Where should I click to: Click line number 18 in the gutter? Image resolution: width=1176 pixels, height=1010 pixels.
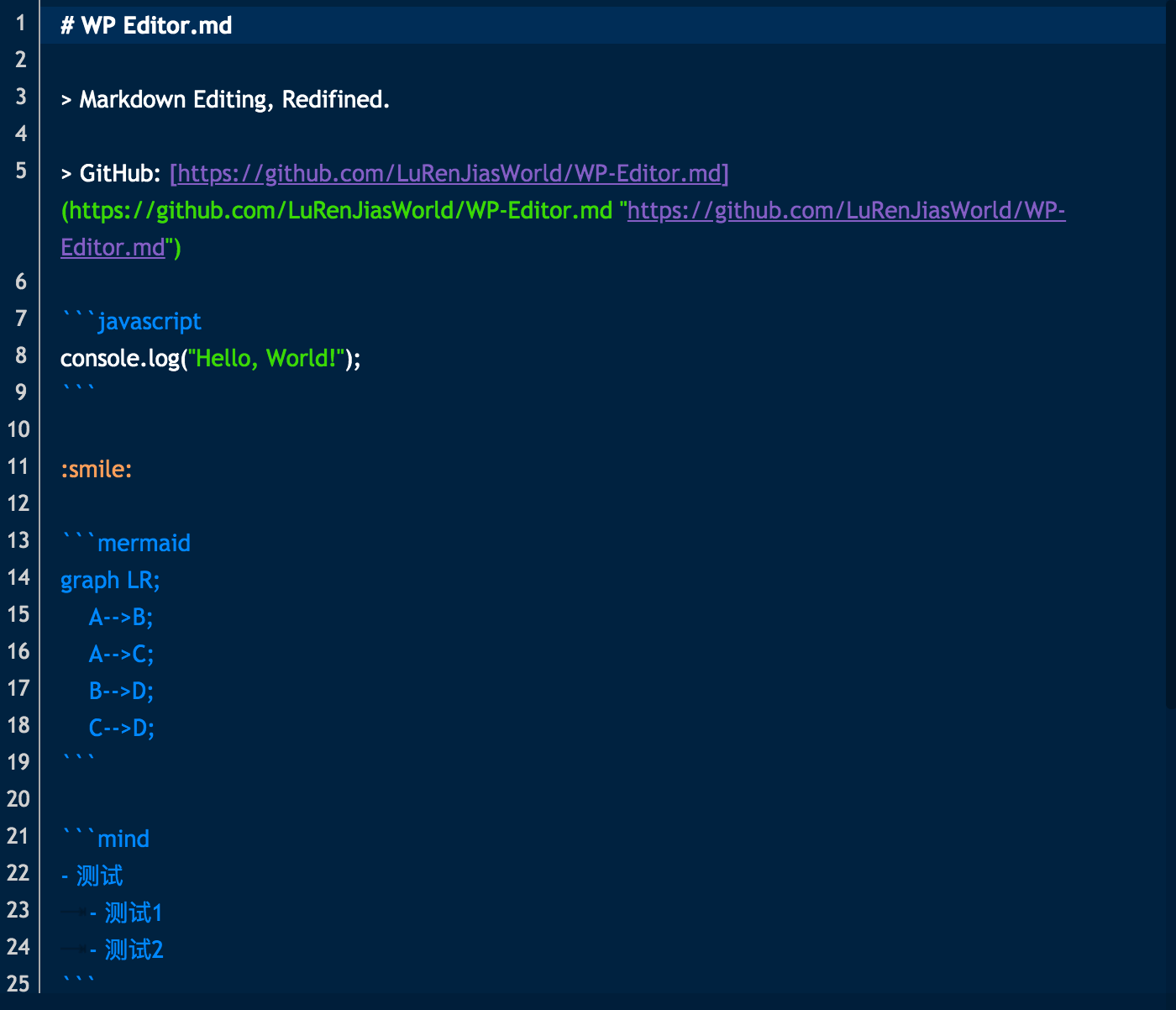coord(18,725)
